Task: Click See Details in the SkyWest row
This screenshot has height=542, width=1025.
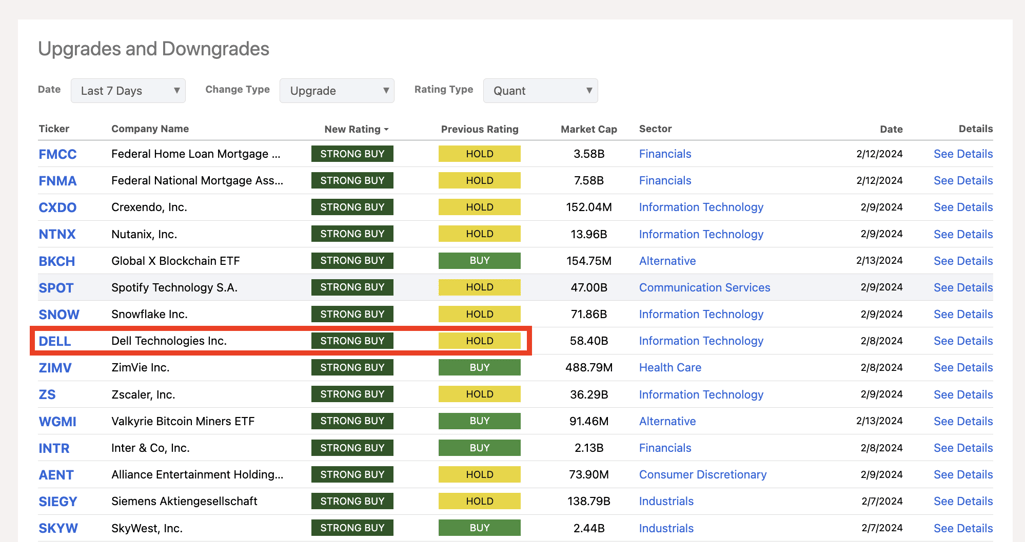Action: [962, 528]
